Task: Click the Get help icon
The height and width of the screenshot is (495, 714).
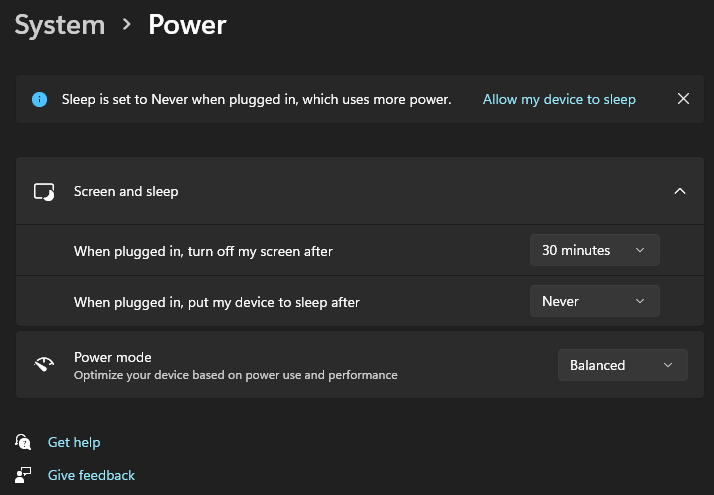Action: pyautogui.click(x=23, y=442)
